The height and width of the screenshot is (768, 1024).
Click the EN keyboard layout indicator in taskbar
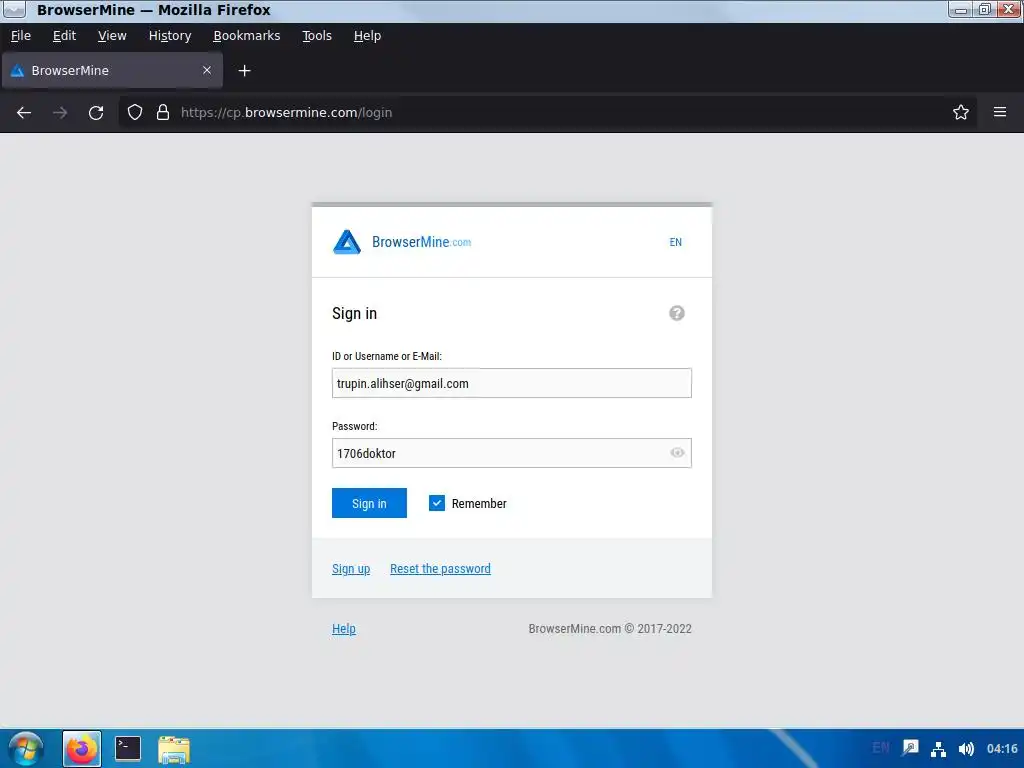tap(880, 748)
